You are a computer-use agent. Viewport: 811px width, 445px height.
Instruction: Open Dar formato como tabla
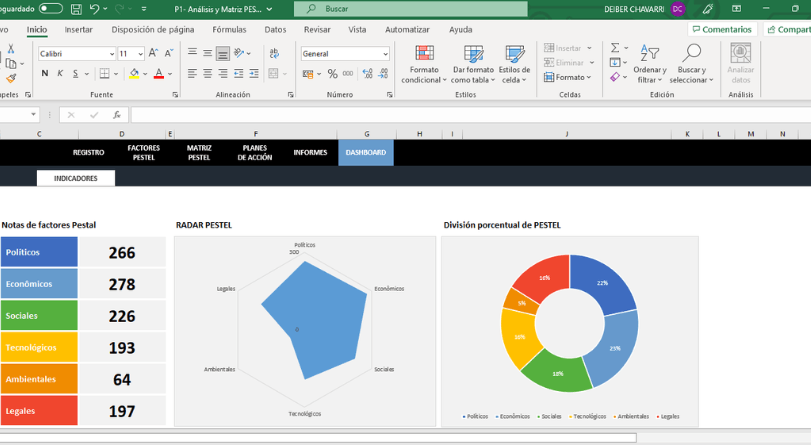click(x=473, y=64)
